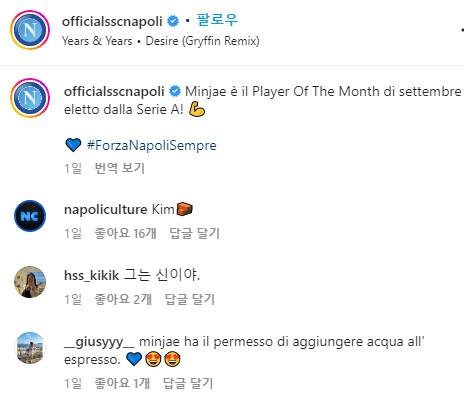View the 2 likes on the hss_kikik comment
The width and height of the screenshot is (464, 394).
pyautogui.click(x=123, y=299)
